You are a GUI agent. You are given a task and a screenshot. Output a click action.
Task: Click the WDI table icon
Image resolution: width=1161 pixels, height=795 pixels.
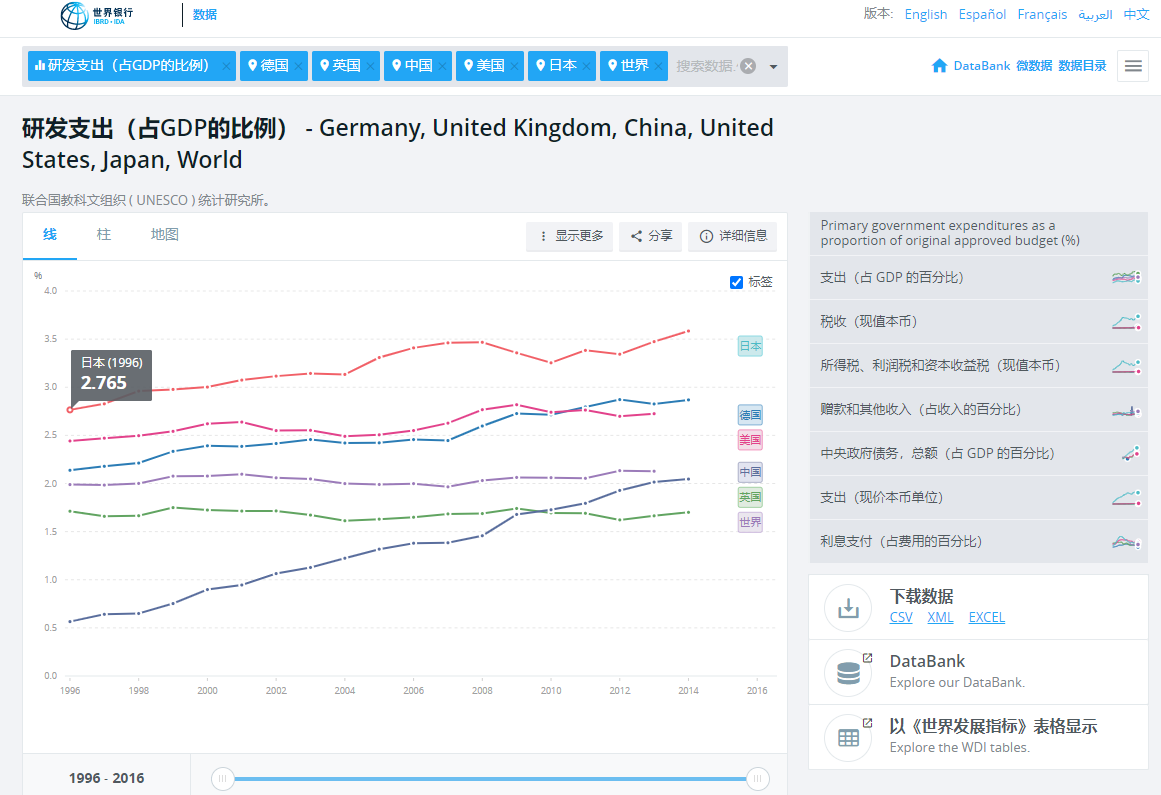[x=848, y=738]
